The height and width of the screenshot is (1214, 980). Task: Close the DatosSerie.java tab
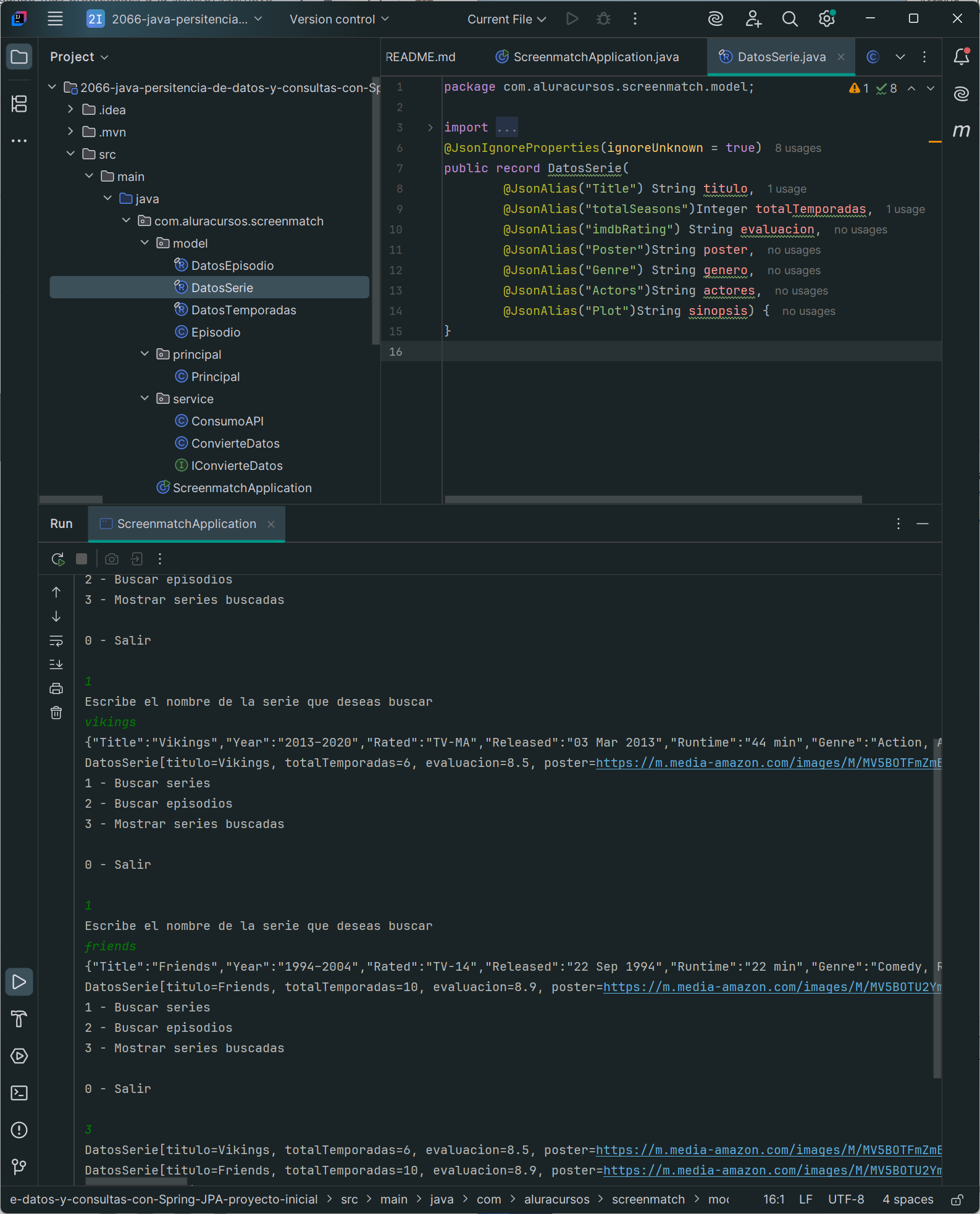841,57
